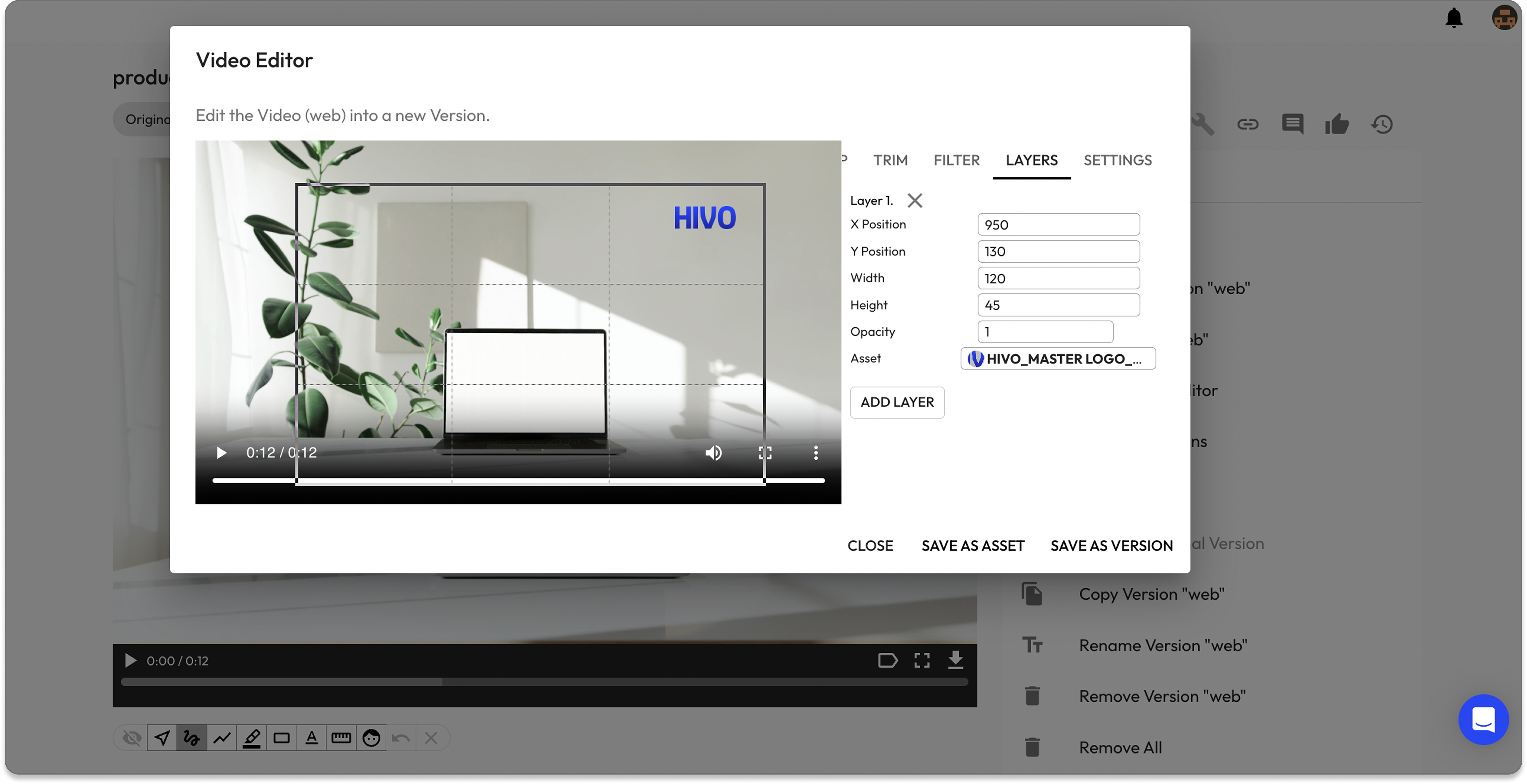Image resolution: width=1527 pixels, height=784 pixels.
Task: Select the emoji annotation tool
Action: pyautogui.click(x=371, y=738)
